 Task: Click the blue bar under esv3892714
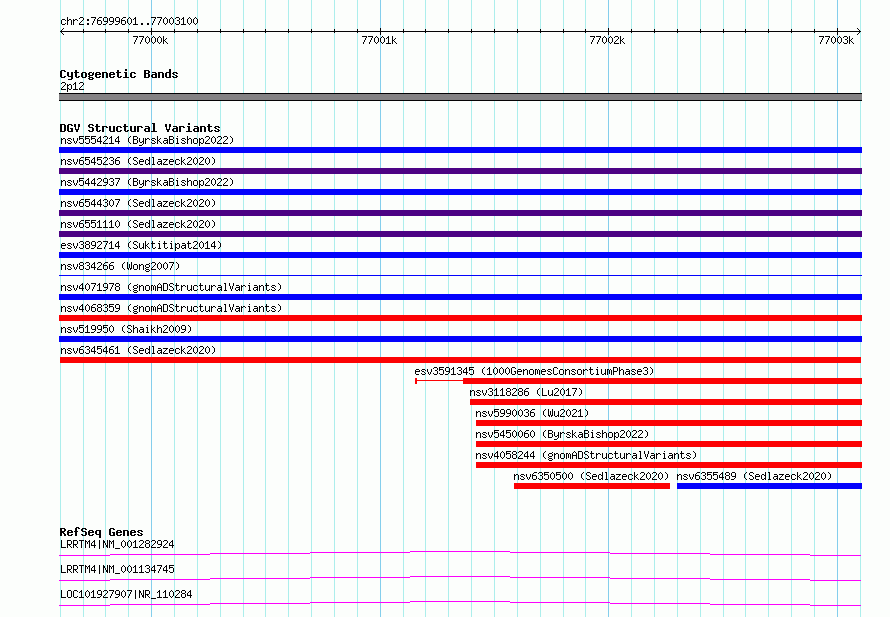coord(460,255)
